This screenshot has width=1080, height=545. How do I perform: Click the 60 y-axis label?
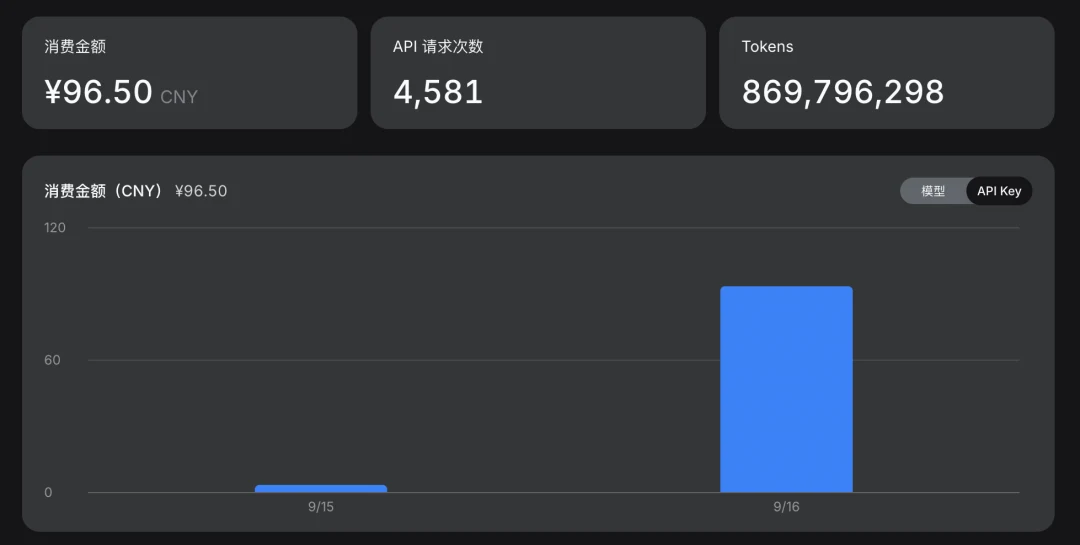pos(52,360)
